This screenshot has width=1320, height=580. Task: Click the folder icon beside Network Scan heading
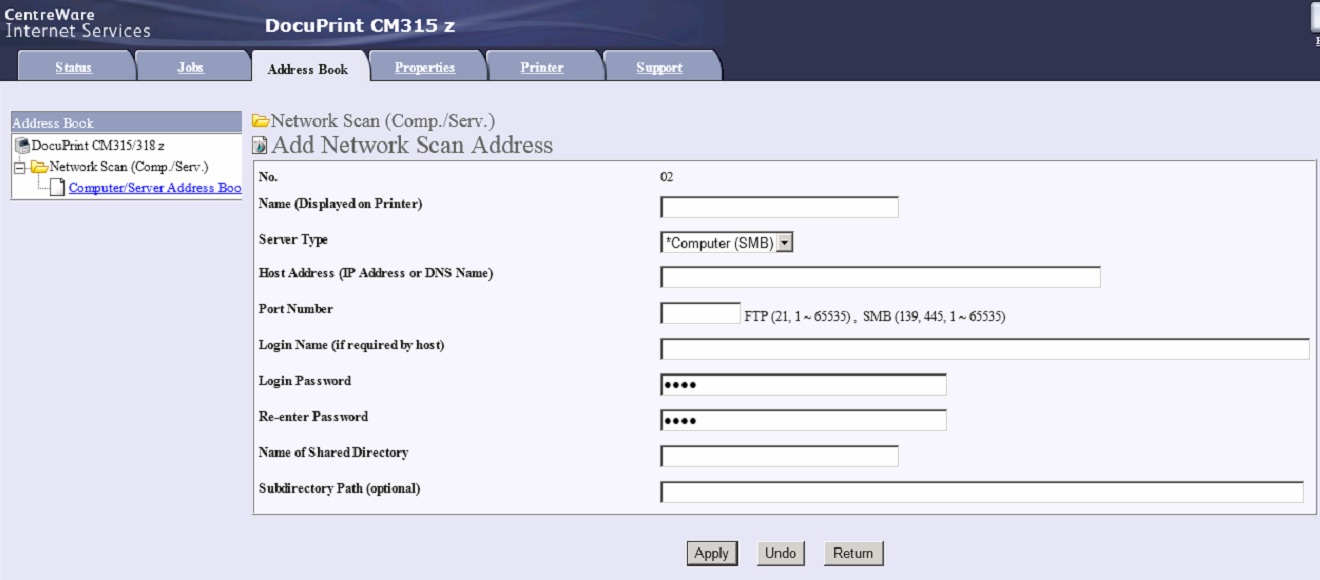[x=261, y=121]
